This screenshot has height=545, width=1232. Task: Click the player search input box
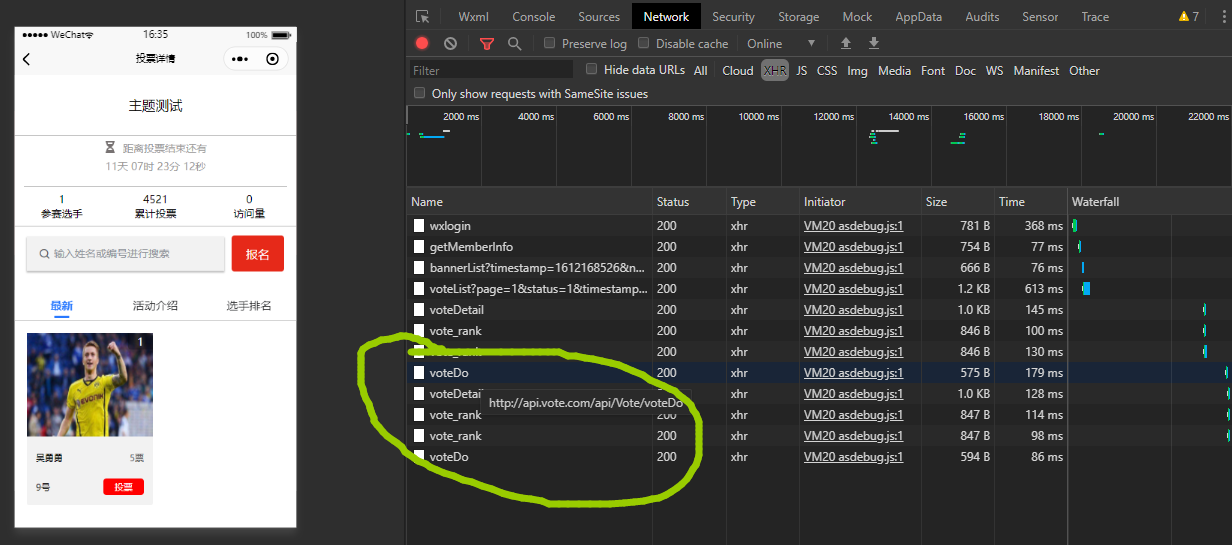(x=126, y=254)
